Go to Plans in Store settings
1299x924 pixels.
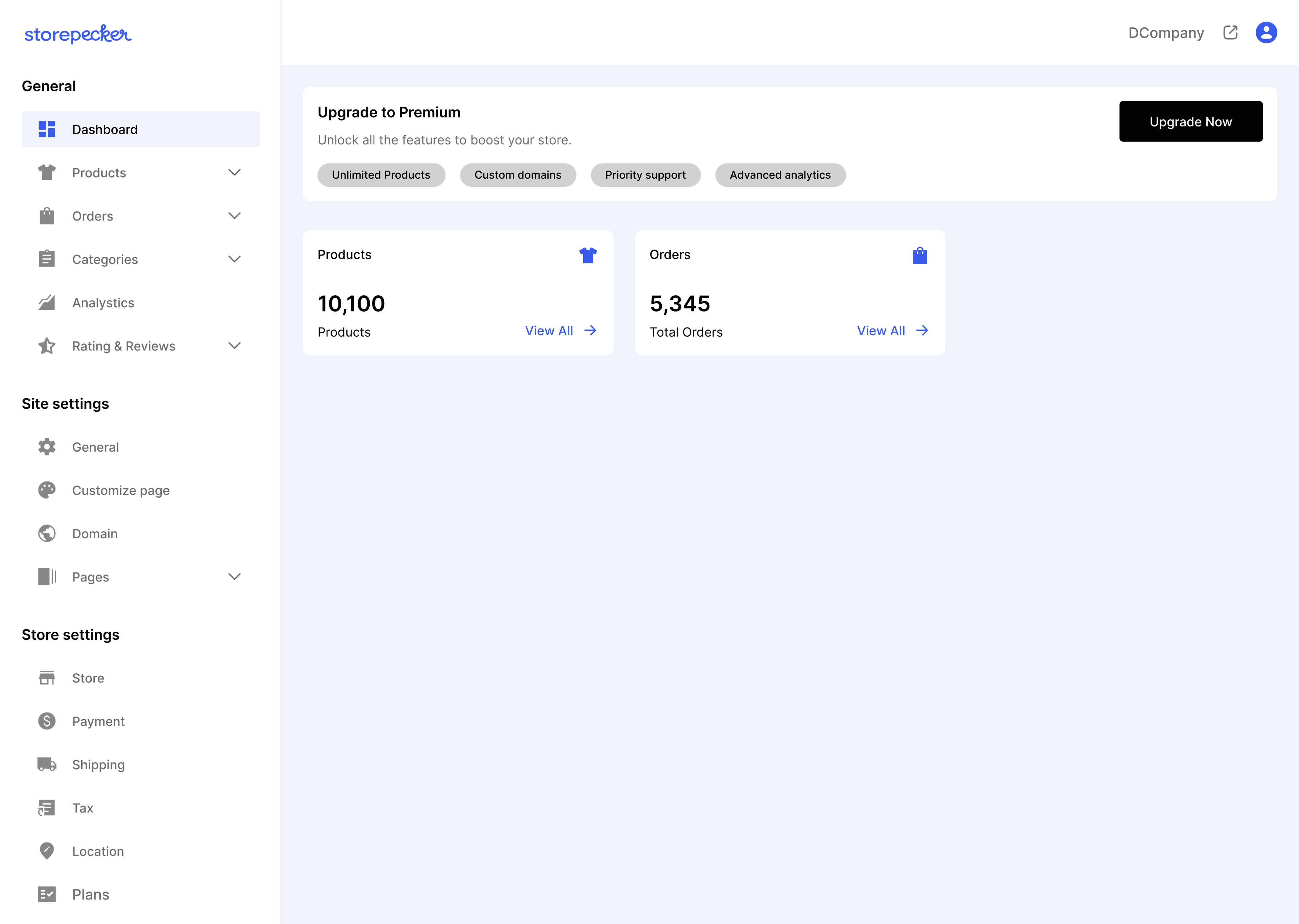(x=90, y=895)
